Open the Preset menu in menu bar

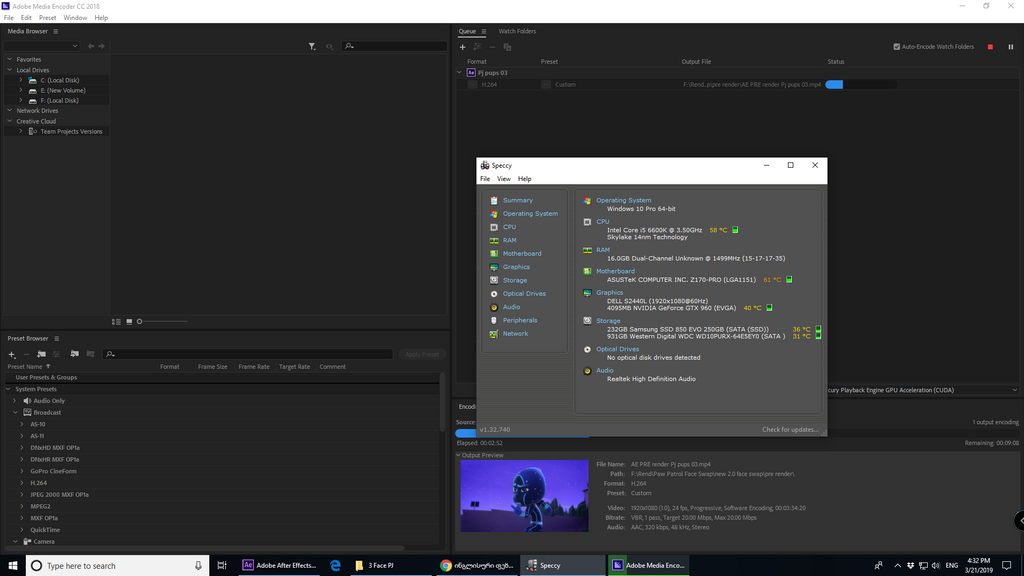tap(47, 18)
